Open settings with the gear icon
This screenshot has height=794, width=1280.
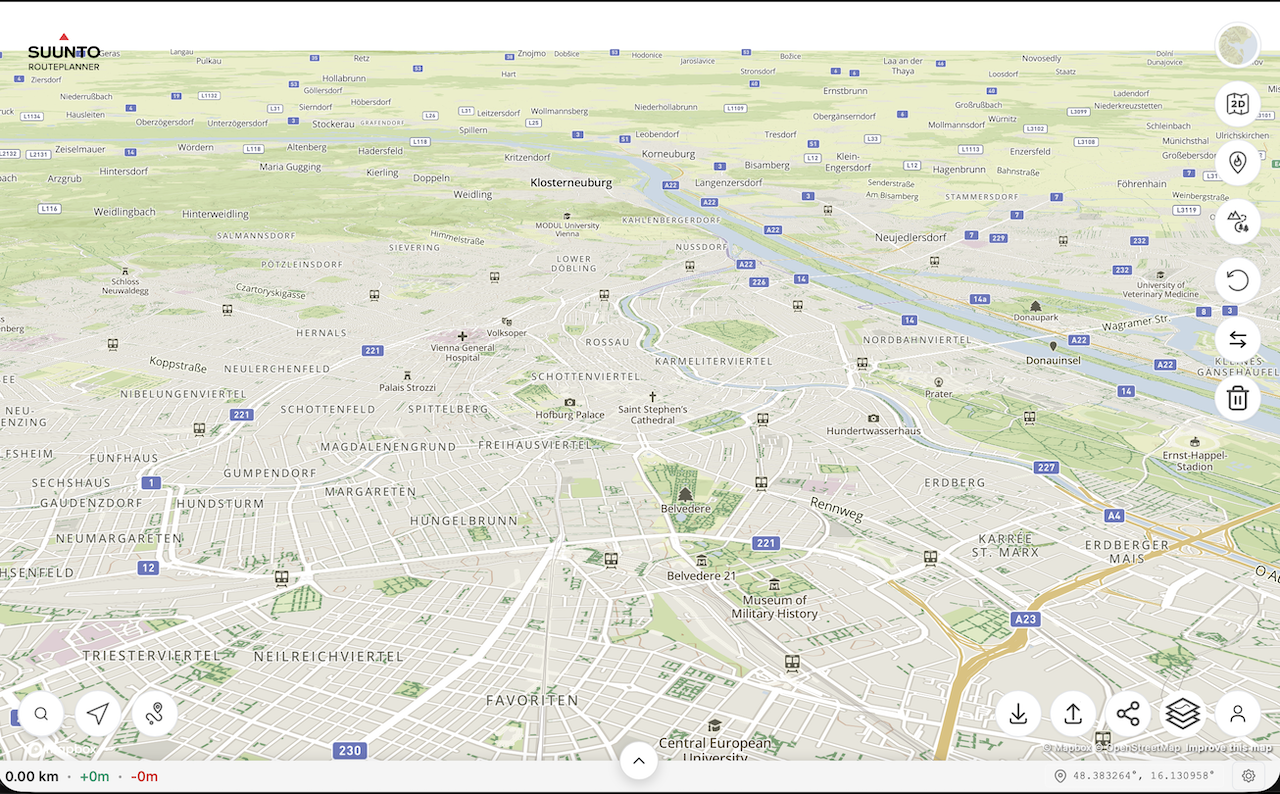point(1248,776)
